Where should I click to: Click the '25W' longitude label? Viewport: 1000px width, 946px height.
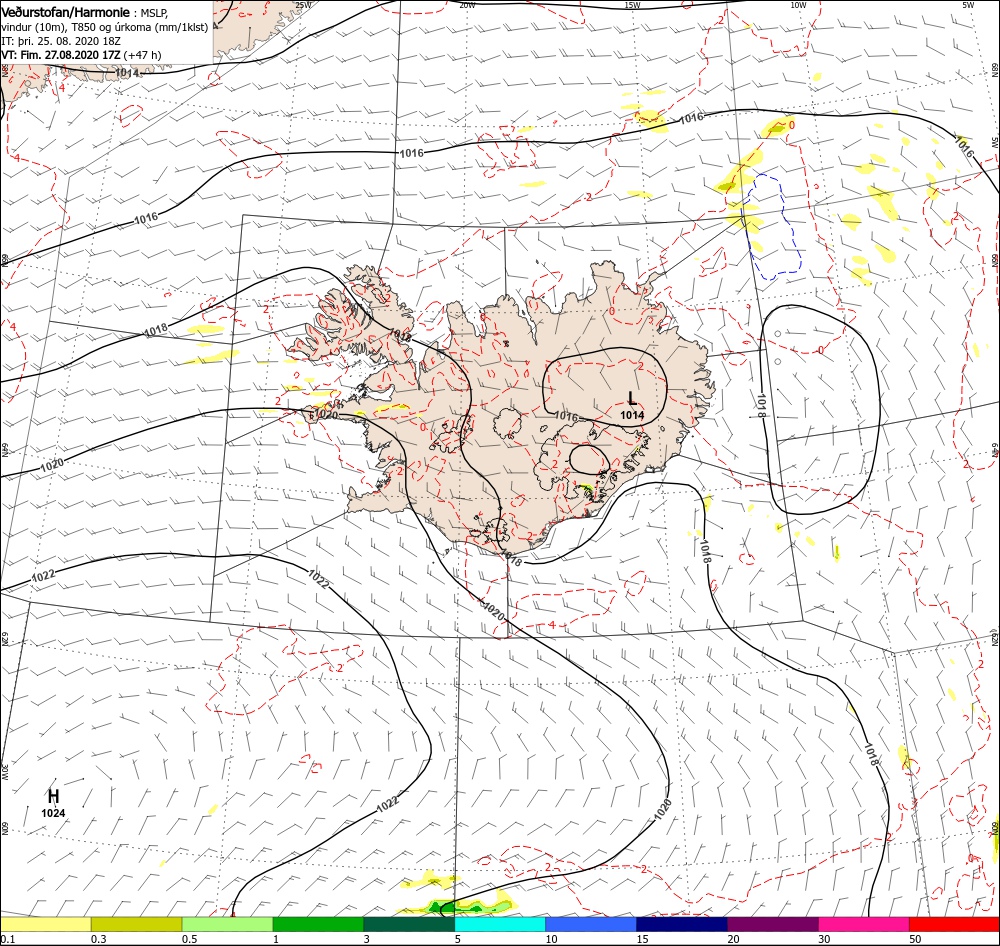click(x=304, y=5)
